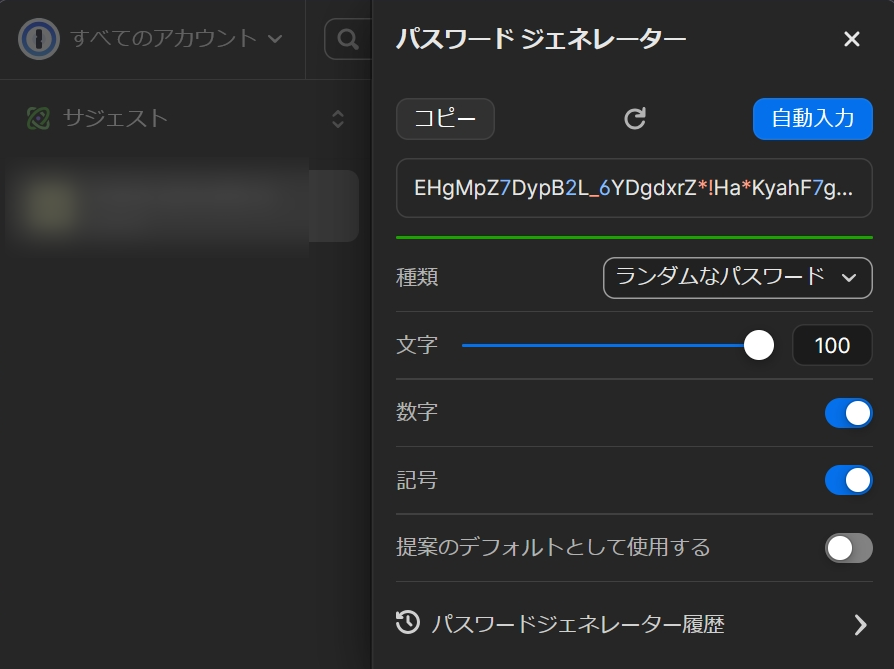Click the blurred suggested item row

point(182,206)
